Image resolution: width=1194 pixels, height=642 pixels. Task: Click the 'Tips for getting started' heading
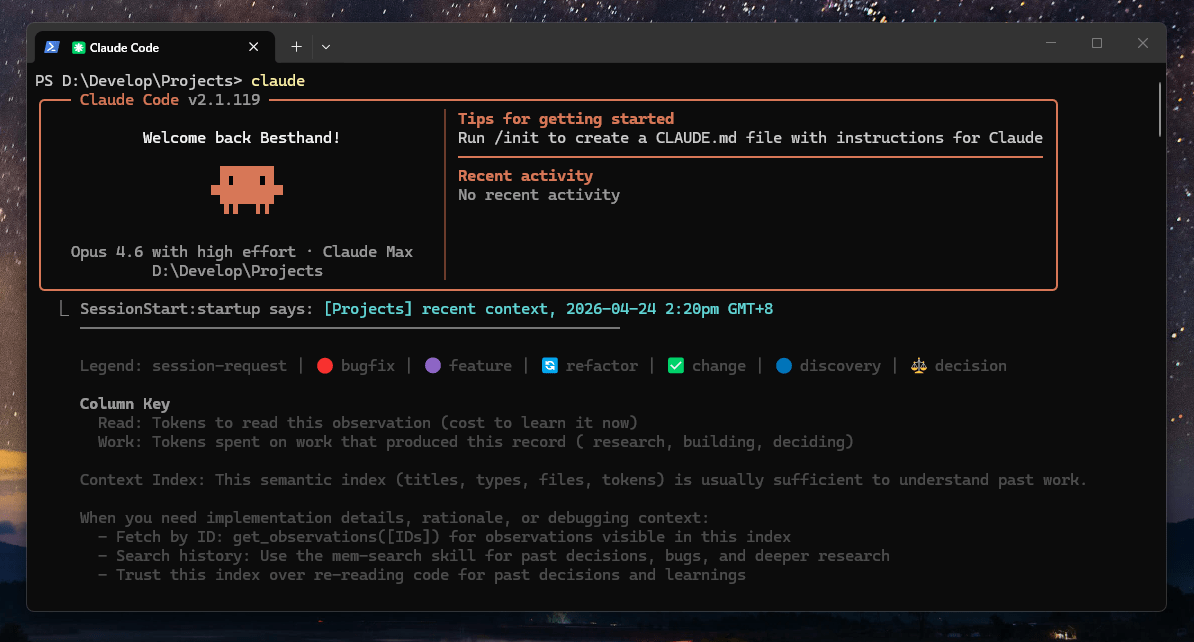566,119
